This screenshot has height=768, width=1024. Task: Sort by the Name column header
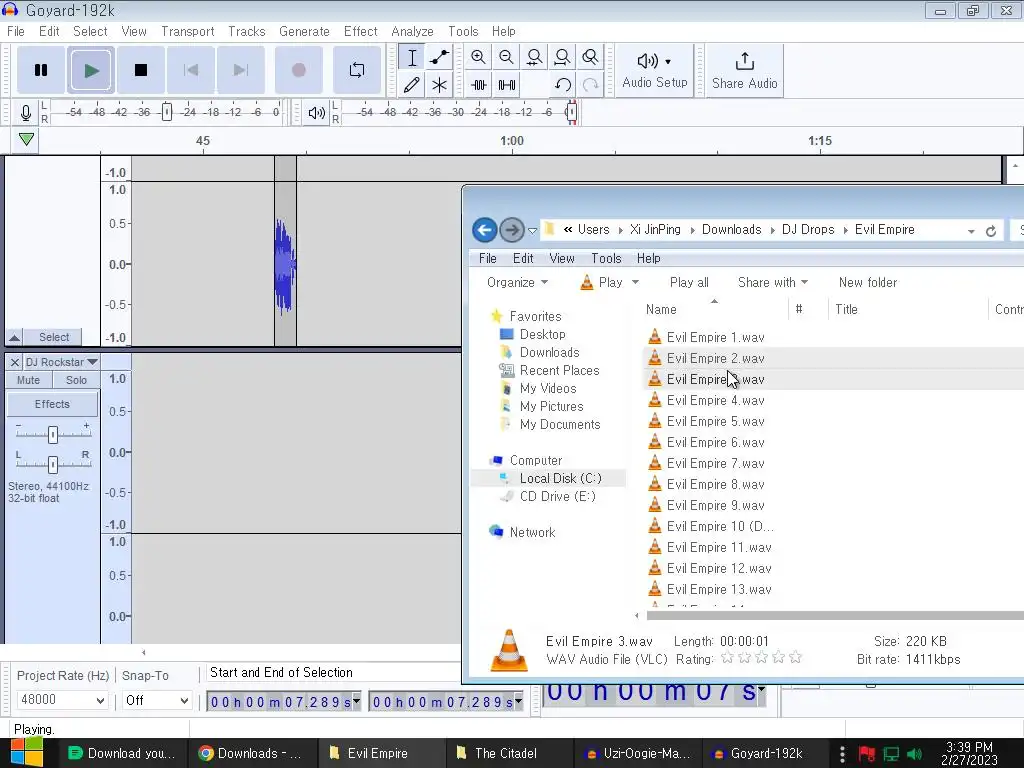point(661,310)
